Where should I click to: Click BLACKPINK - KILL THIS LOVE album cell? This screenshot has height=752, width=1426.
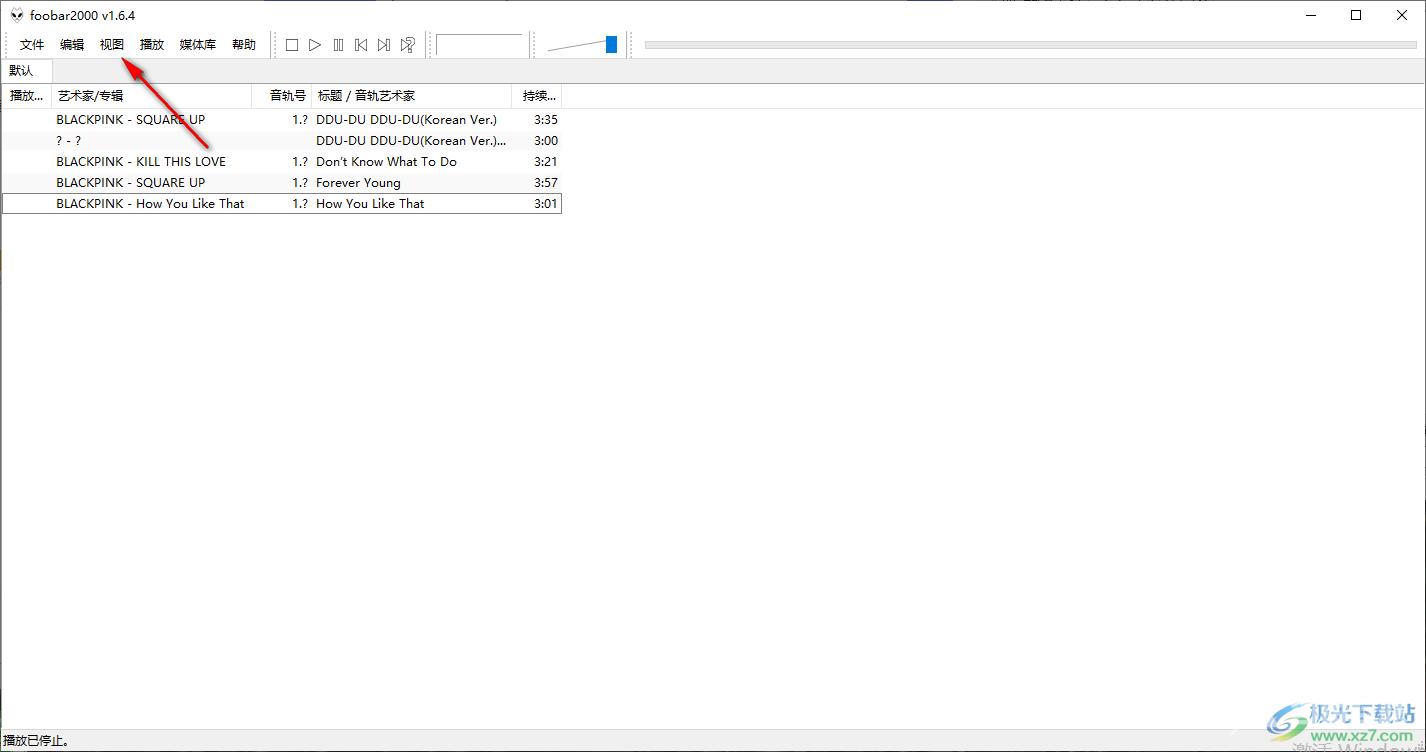141,162
